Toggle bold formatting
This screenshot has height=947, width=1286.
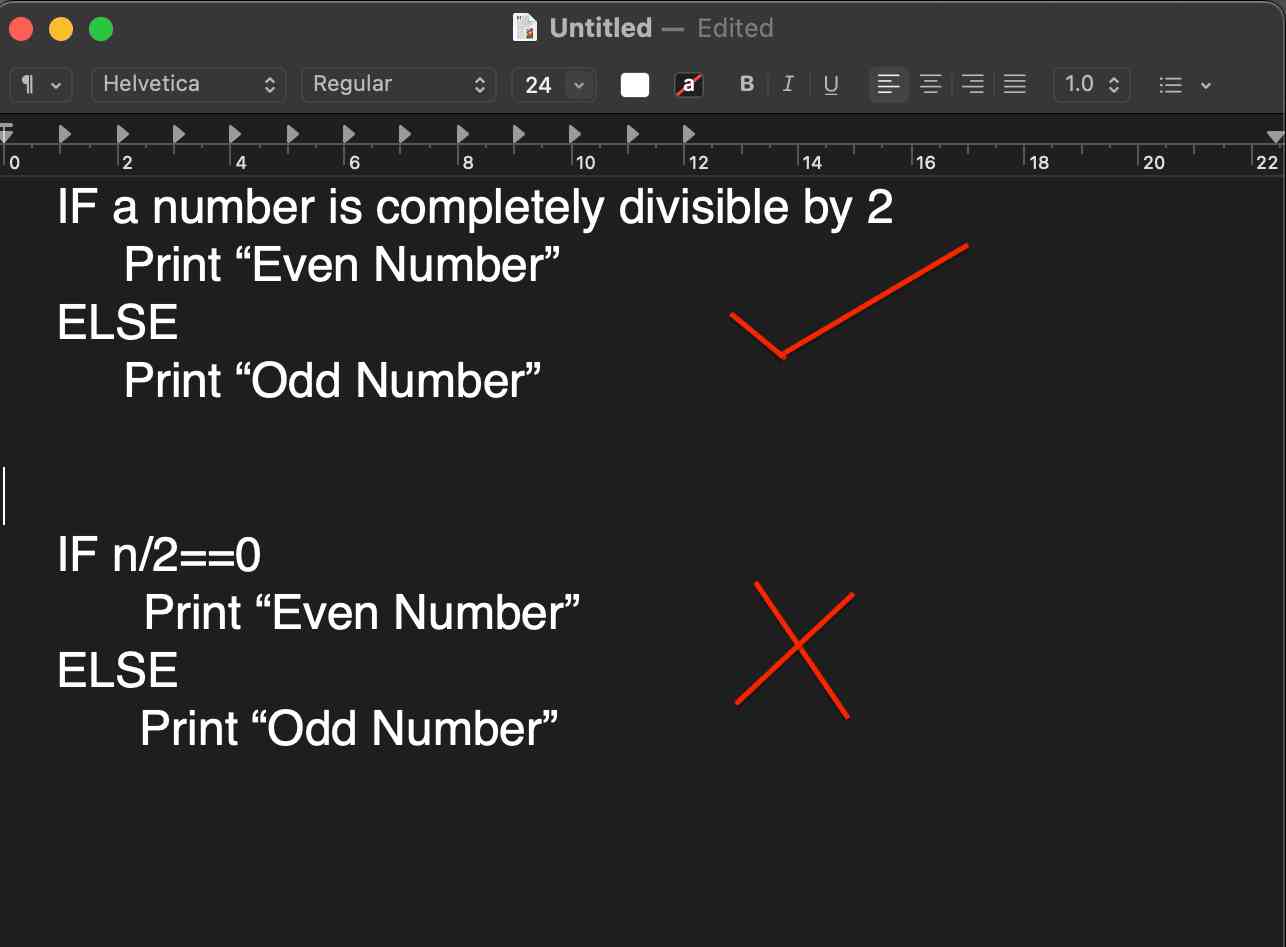746,85
